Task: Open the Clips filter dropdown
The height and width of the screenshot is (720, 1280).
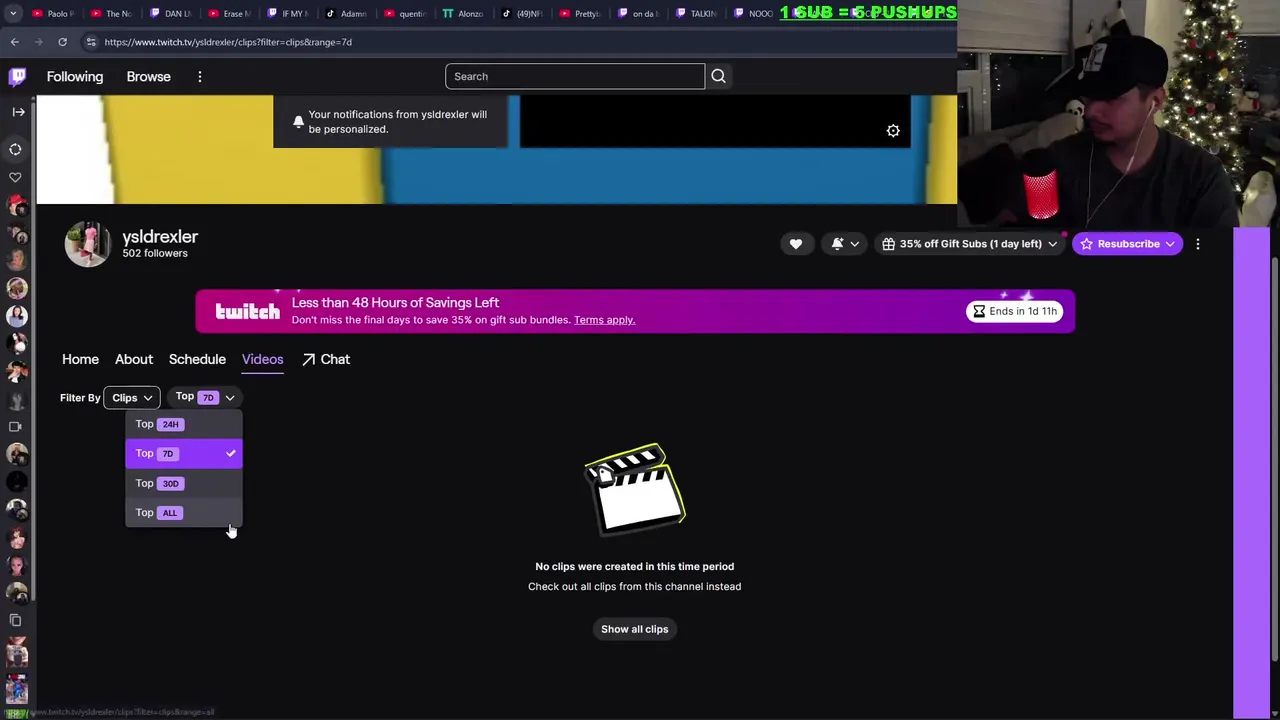Action: pos(132,398)
